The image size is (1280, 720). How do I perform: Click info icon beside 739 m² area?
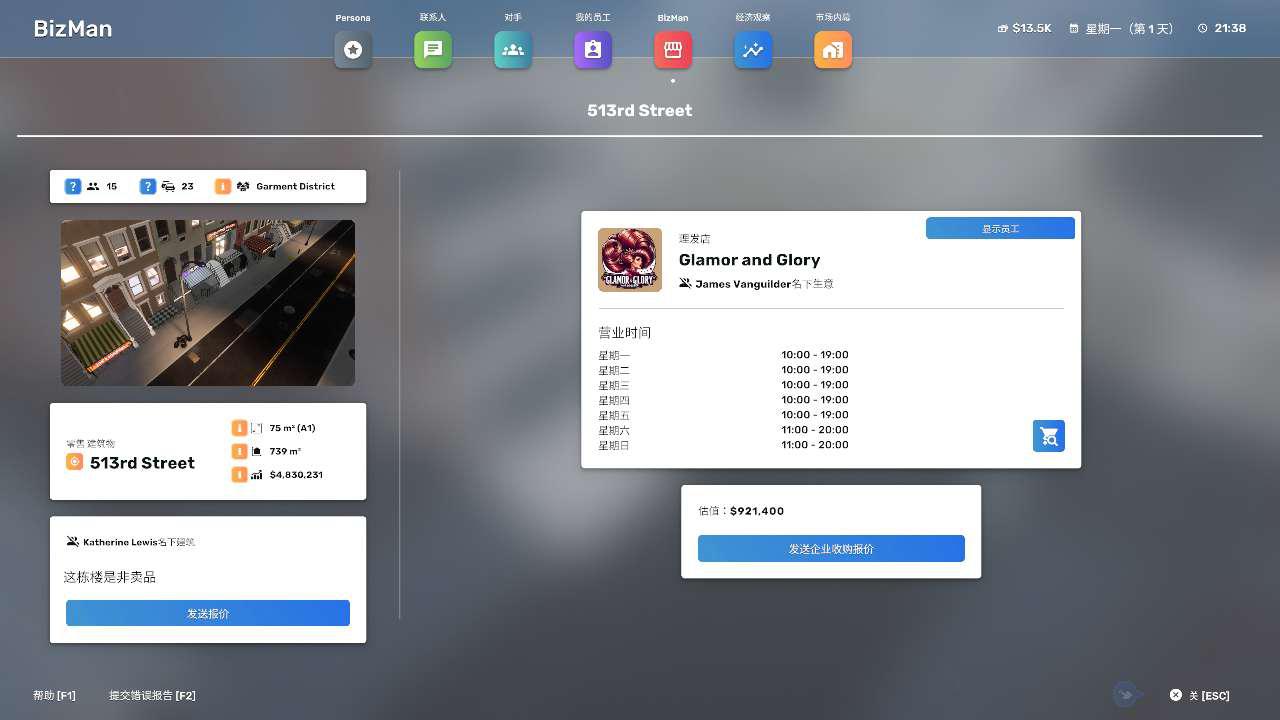pyautogui.click(x=239, y=451)
